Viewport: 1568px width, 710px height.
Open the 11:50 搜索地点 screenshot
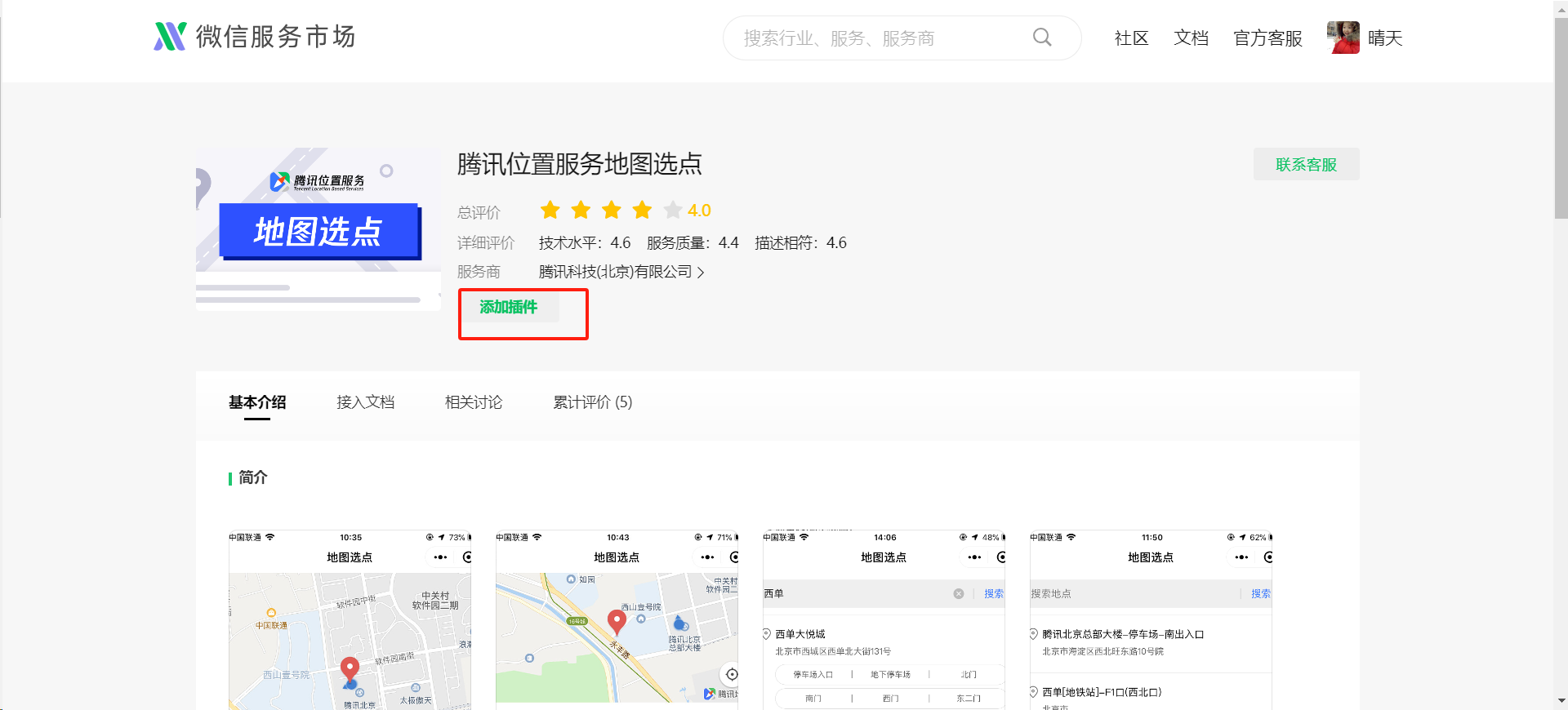tap(1151, 620)
